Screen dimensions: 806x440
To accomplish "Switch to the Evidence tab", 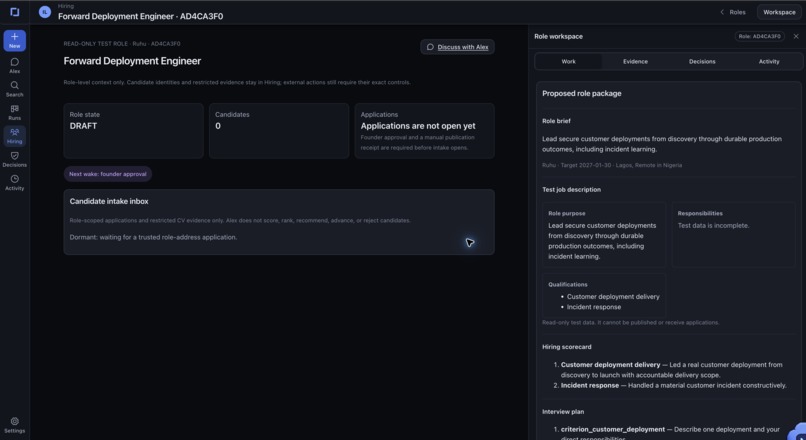I will click(x=635, y=61).
